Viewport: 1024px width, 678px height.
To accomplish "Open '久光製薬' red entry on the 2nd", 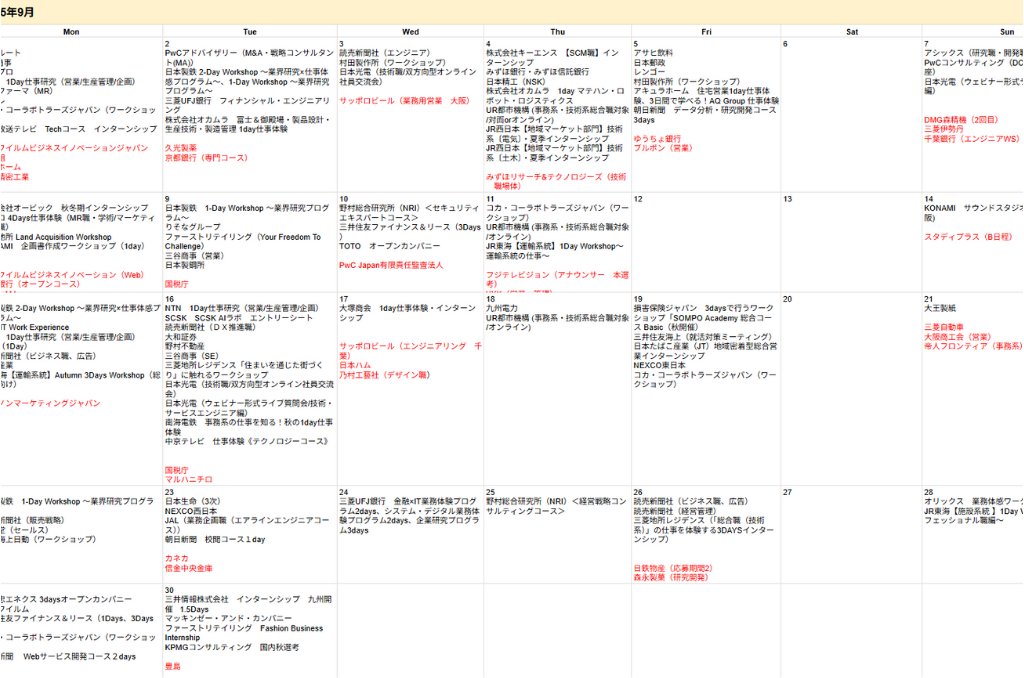I will click(x=180, y=148).
